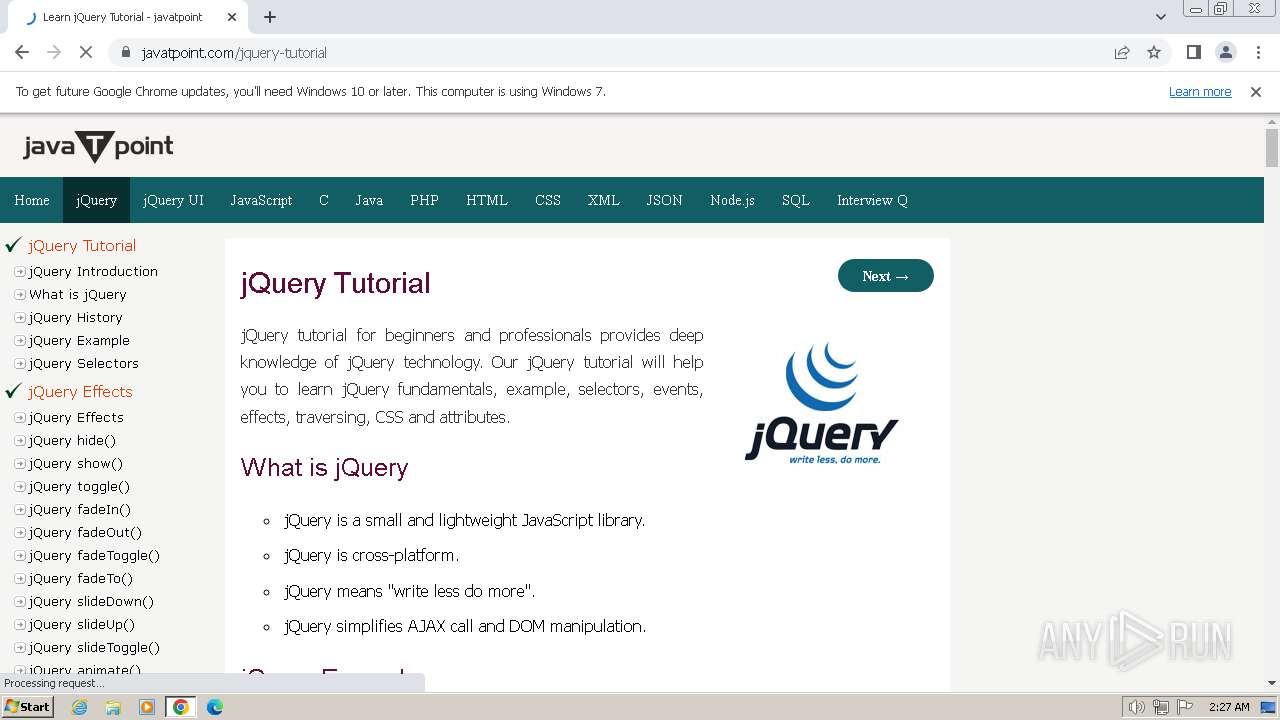Stop loading the page
1280x720 pixels.
click(86, 52)
